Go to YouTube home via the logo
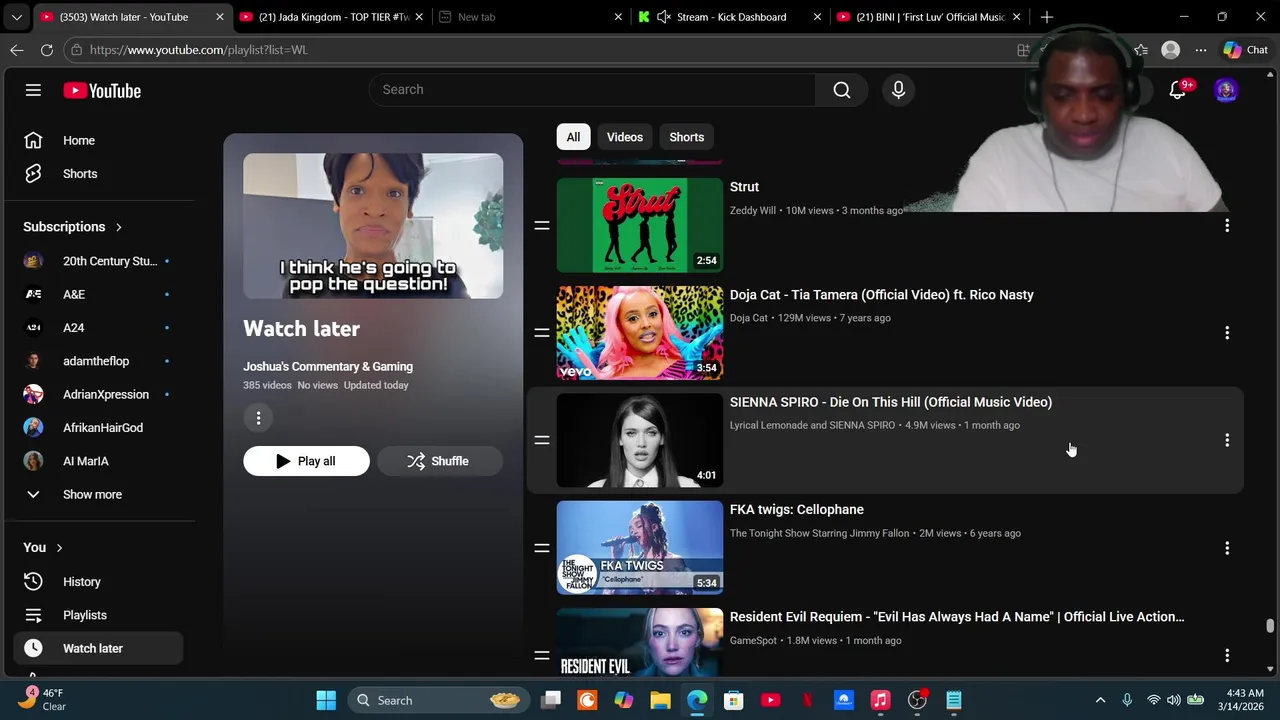Screen dimensions: 1280x720 coord(102,91)
